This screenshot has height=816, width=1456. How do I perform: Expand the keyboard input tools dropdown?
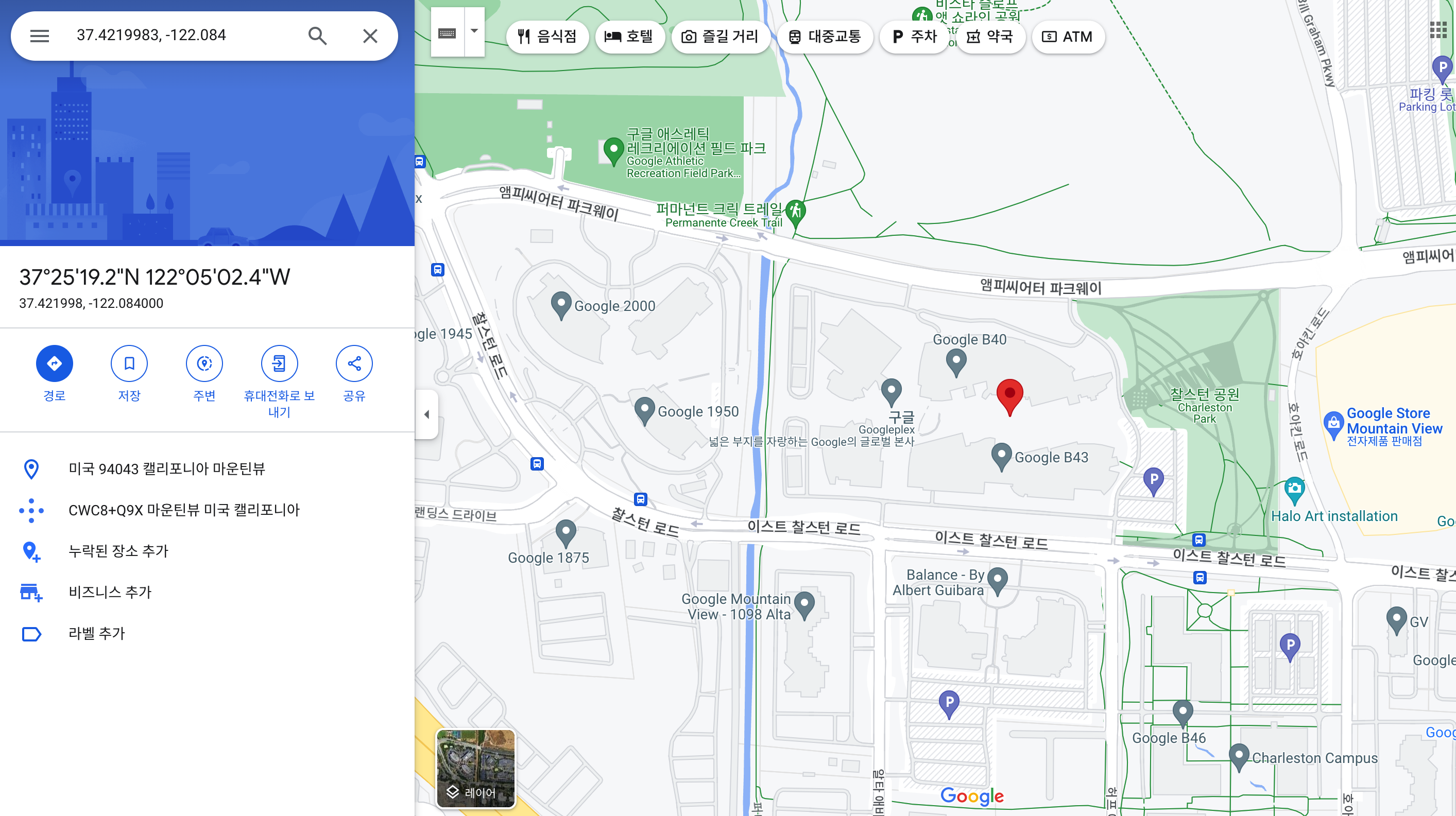474,31
